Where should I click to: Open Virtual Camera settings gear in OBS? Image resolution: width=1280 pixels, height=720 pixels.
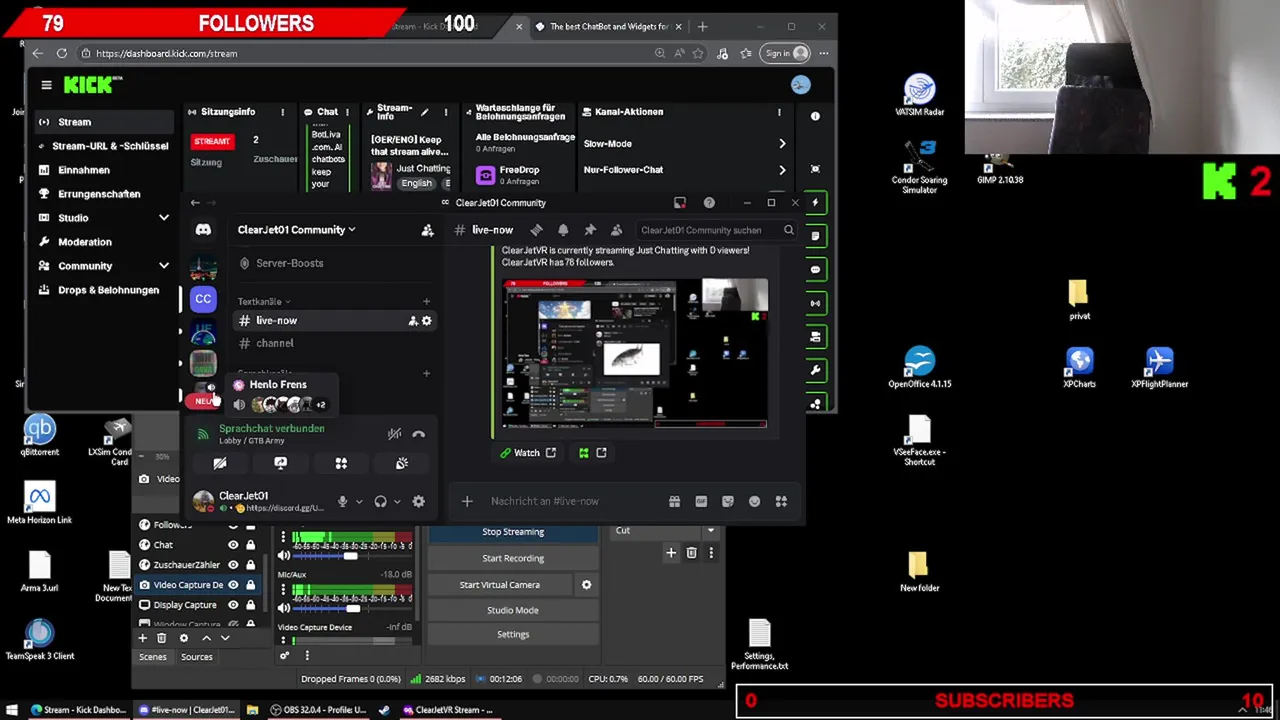[586, 585]
